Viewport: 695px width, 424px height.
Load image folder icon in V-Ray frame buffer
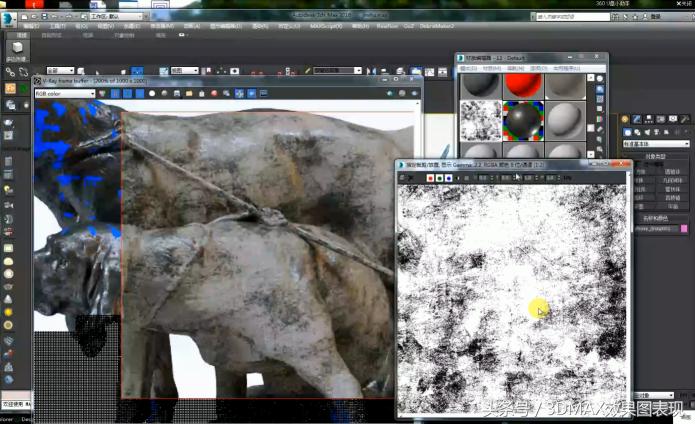pos(189,93)
